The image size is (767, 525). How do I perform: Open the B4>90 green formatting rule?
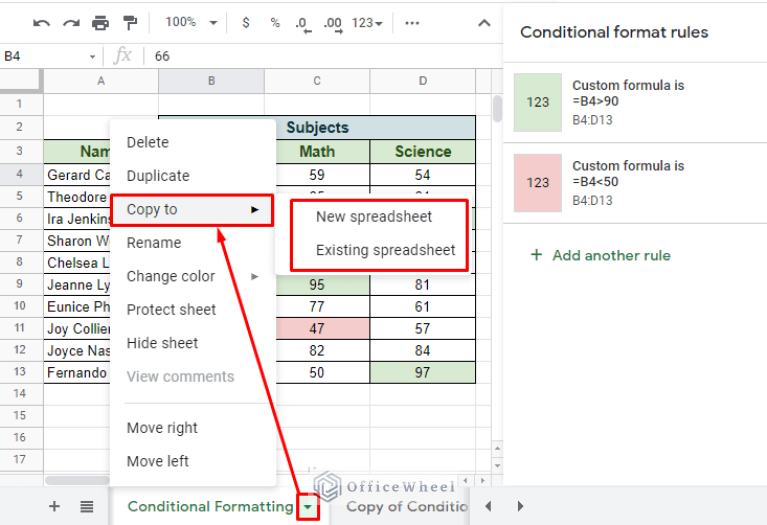point(628,102)
